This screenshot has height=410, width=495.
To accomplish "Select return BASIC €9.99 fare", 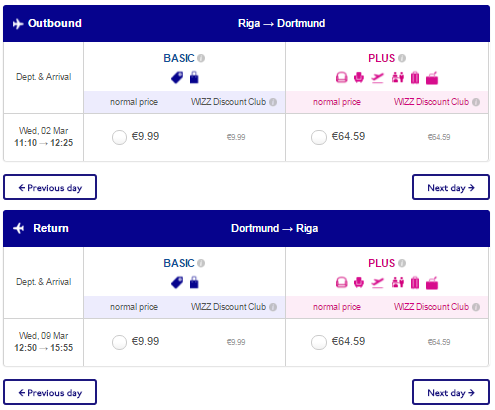I will coord(119,342).
